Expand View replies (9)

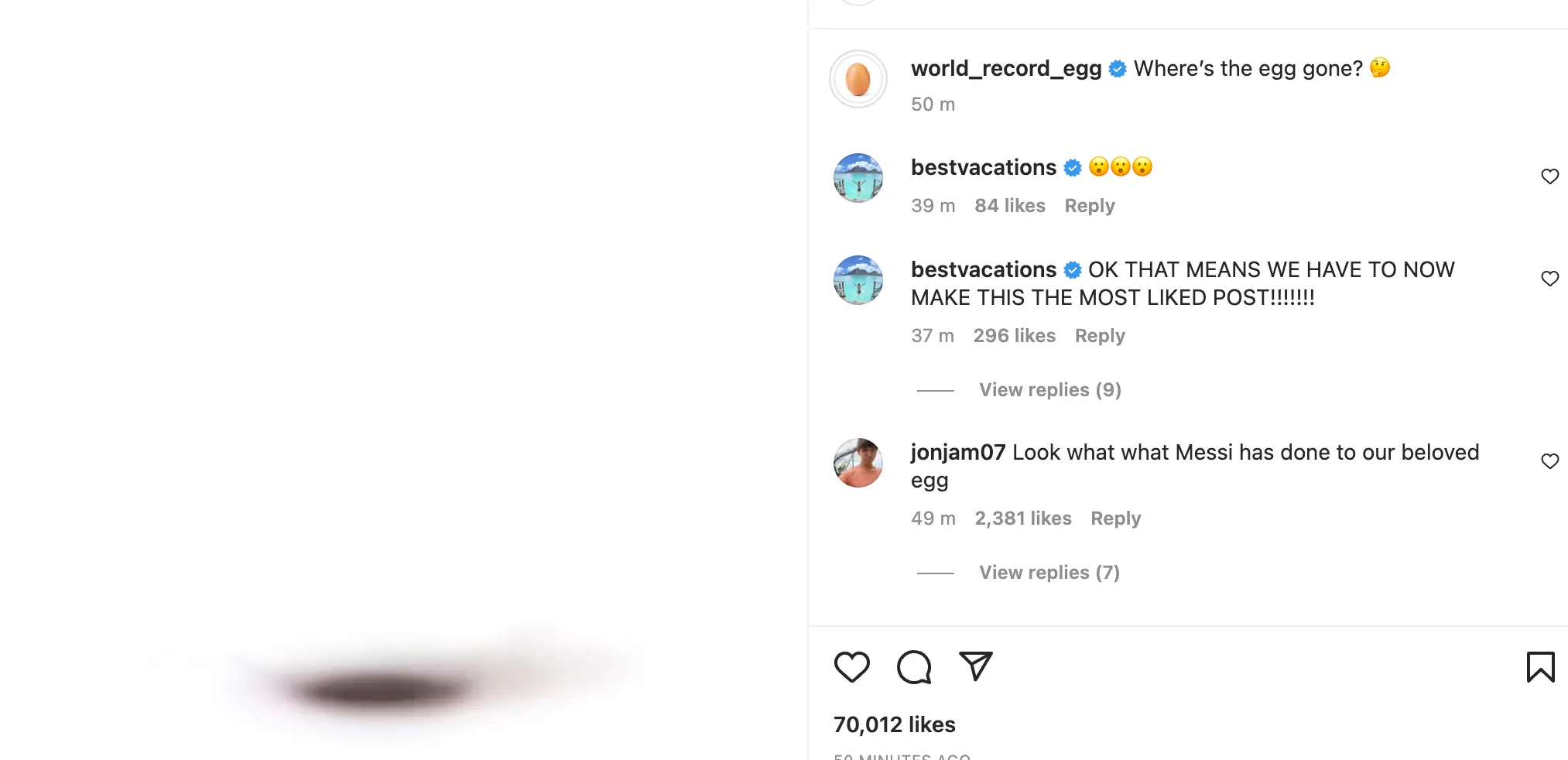pyautogui.click(x=1049, y=390)
